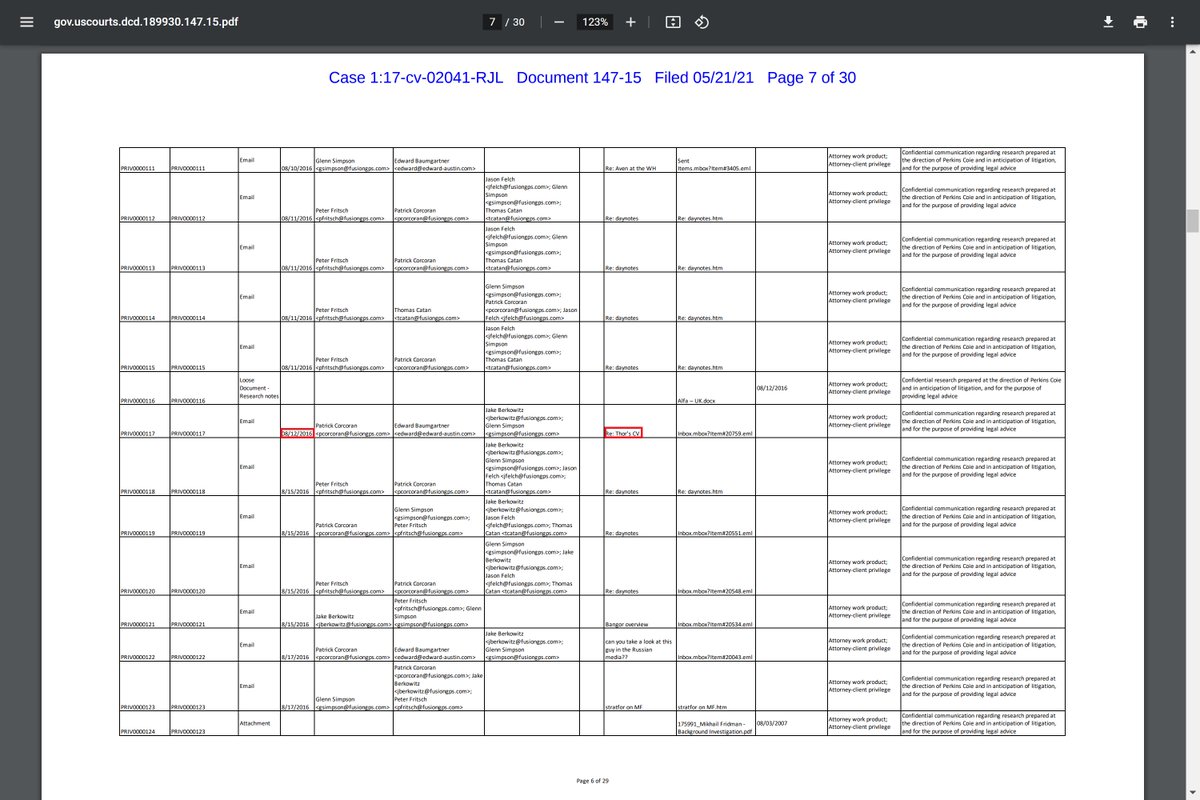Click 'Inbox.mbox?Item#20043.eml' file name
The width and height of the screenshot is (1200, 800).
pyautogui.click(x=715, y=657)
